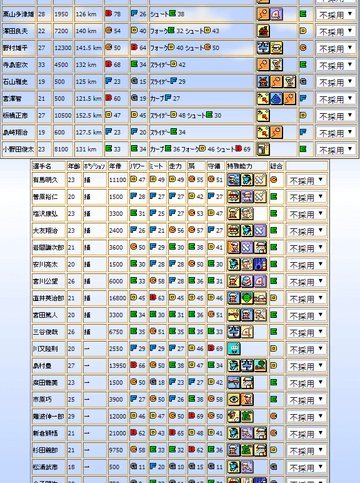Click the orange ability icon in the 126 km pitcher row
The image size is (360, 483).
tap(263, 14)
